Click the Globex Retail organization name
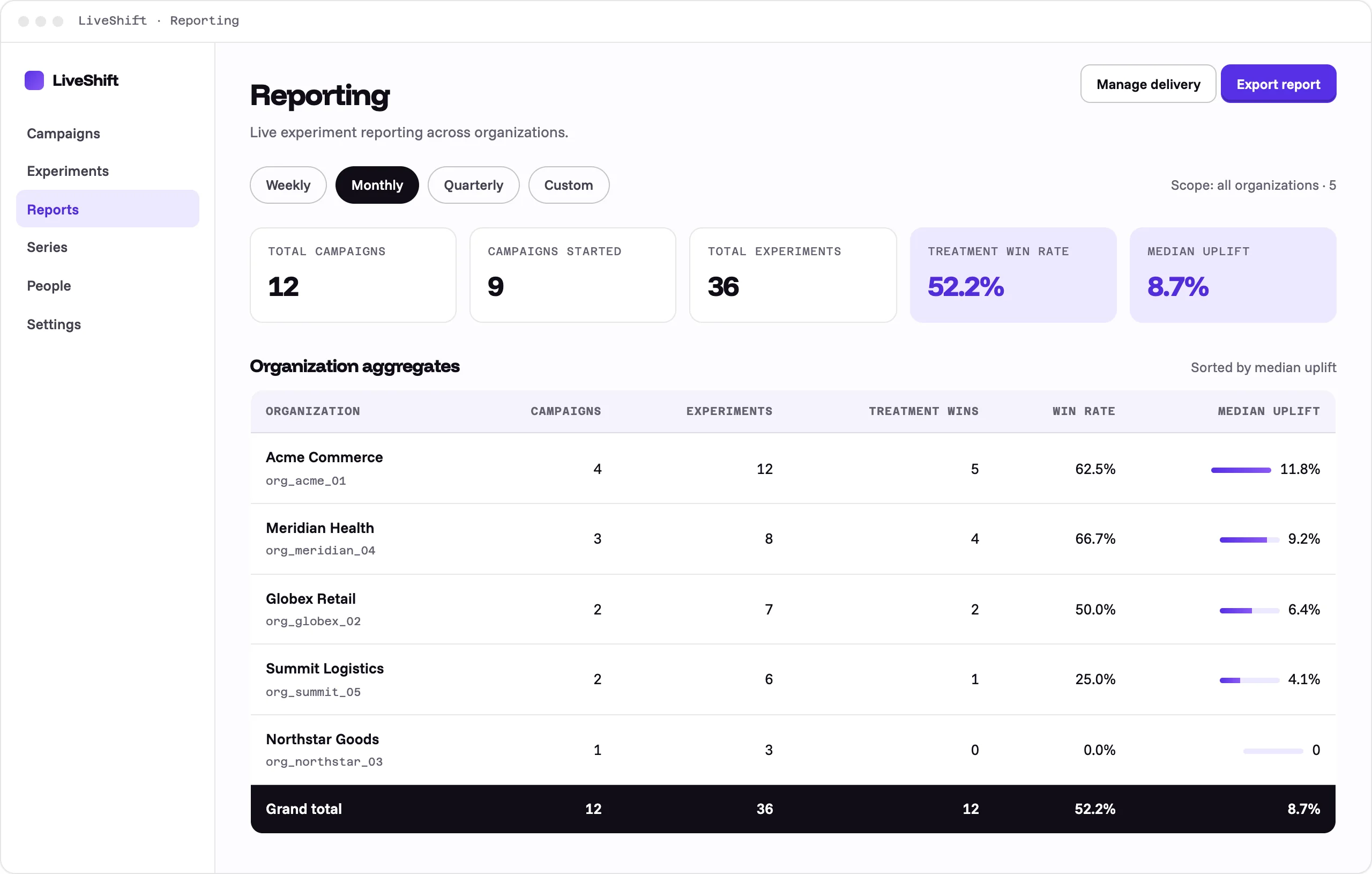Viewport: 1372px width, 874px height. pyautogui.click(x=310, y=598)
